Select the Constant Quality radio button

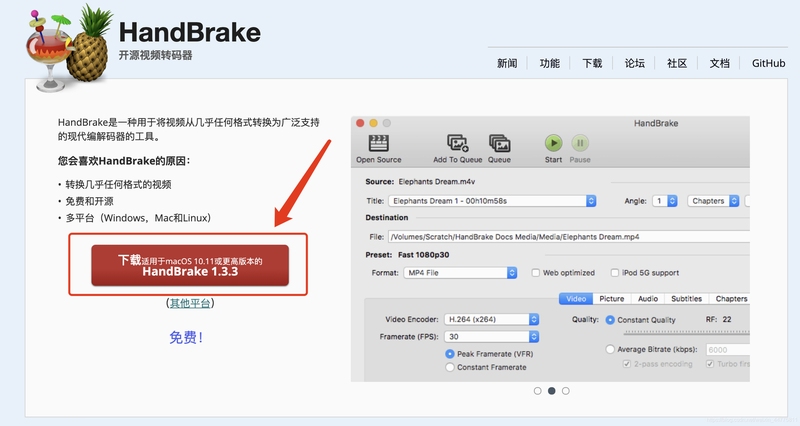tap(610, 320)
